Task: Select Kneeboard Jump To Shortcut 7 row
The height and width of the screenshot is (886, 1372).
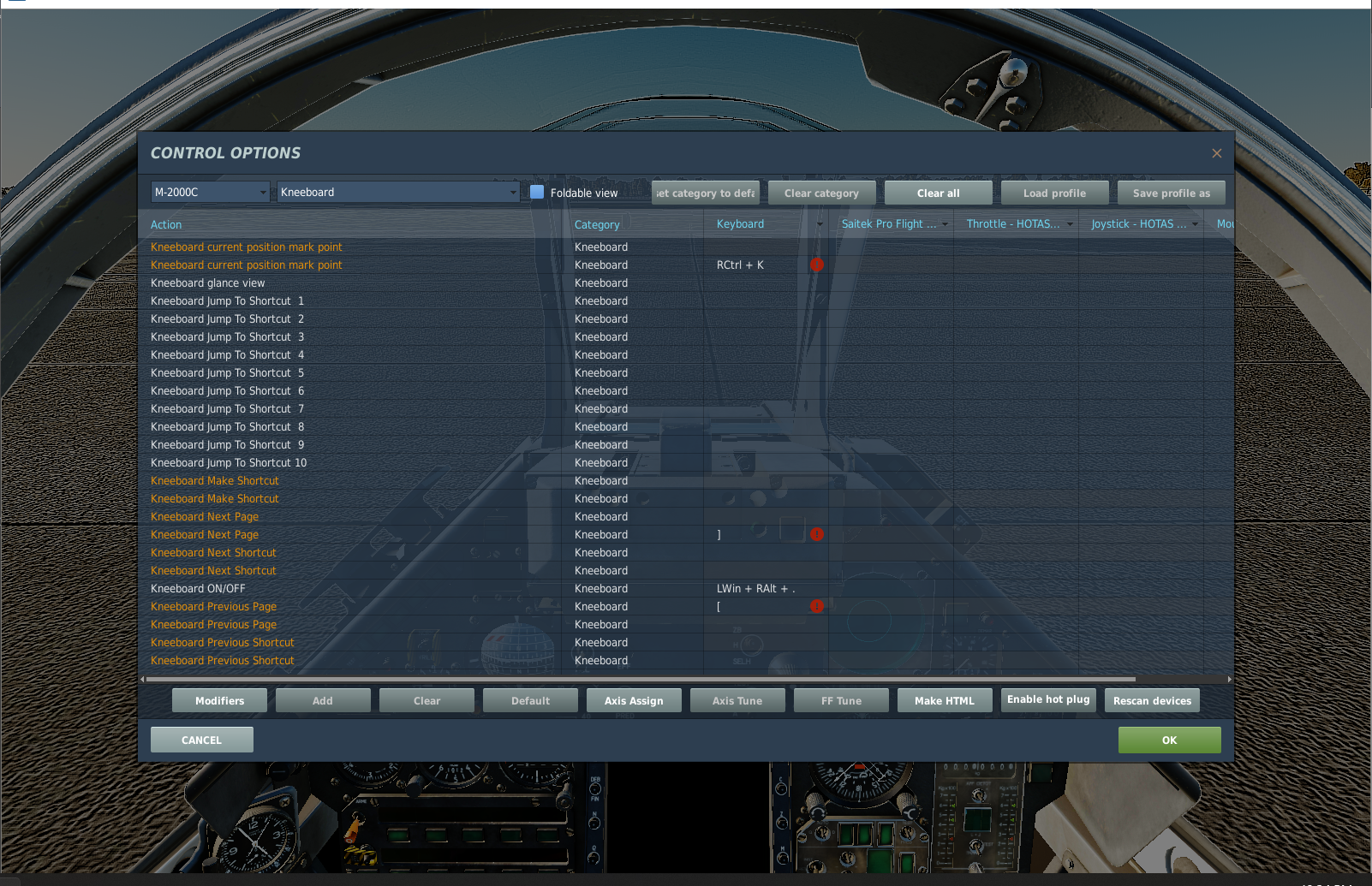Action: tap(685, 409)
